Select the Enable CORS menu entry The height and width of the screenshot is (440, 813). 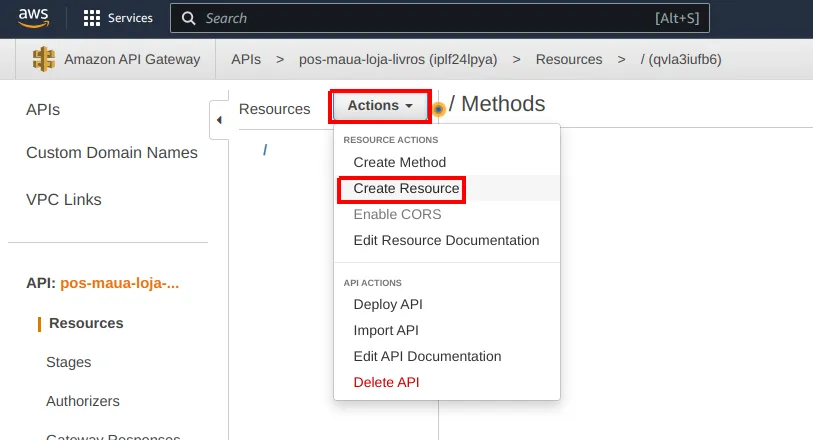446,214
